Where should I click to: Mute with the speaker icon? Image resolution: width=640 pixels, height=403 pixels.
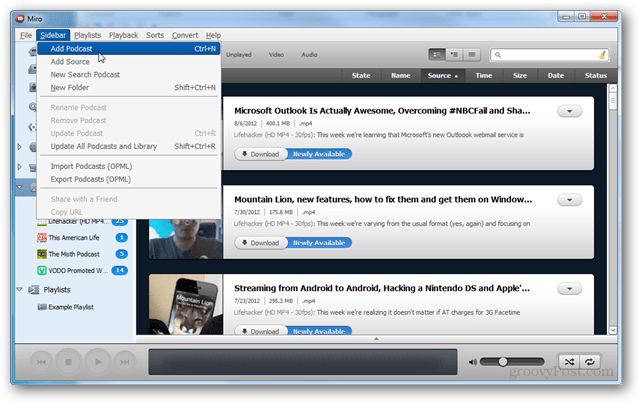coord(473,362)
